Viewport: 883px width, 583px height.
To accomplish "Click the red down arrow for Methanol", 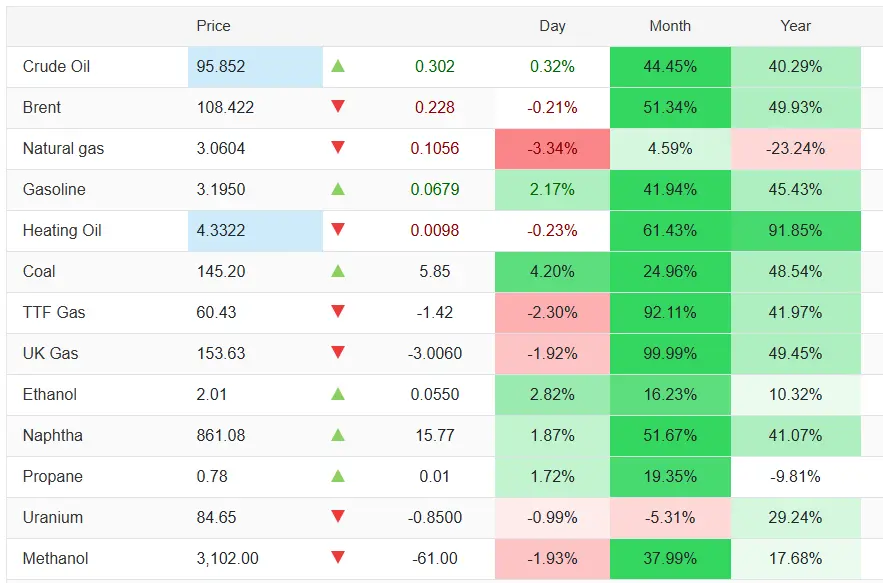I will 338,558.
